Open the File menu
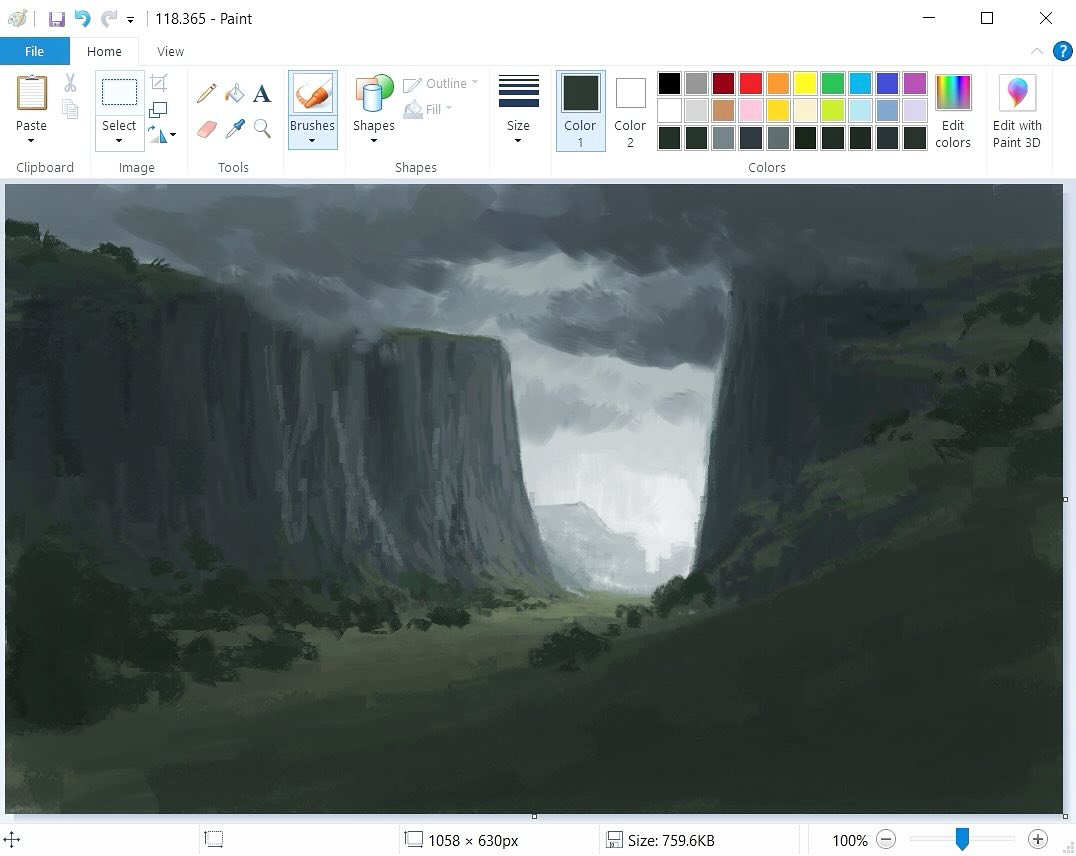 coord(34,51)
